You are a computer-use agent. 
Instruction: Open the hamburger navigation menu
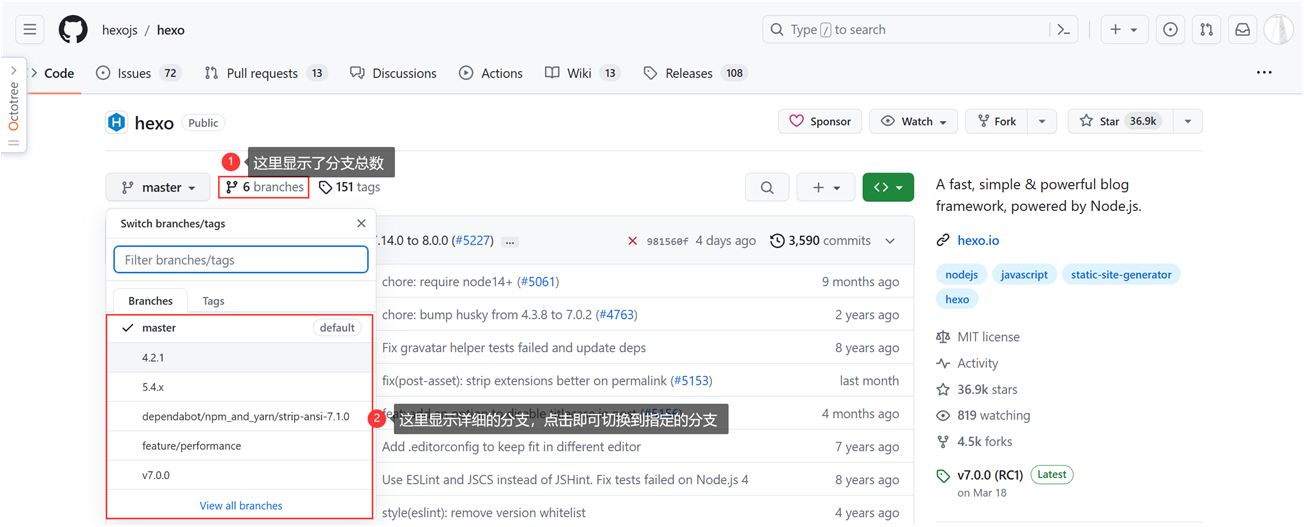coord(30,30)
